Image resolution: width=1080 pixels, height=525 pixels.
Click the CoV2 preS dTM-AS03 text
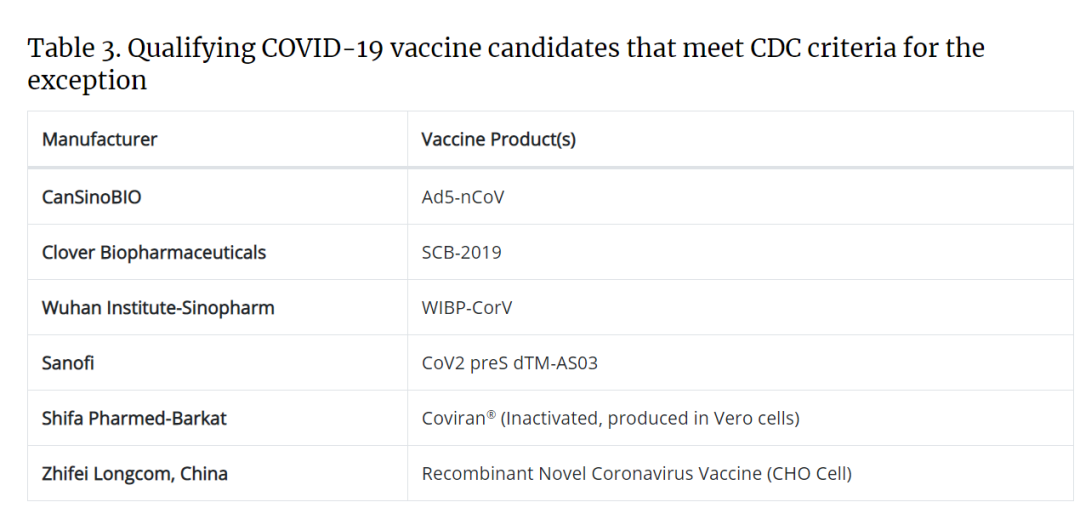tap(510, 362)
